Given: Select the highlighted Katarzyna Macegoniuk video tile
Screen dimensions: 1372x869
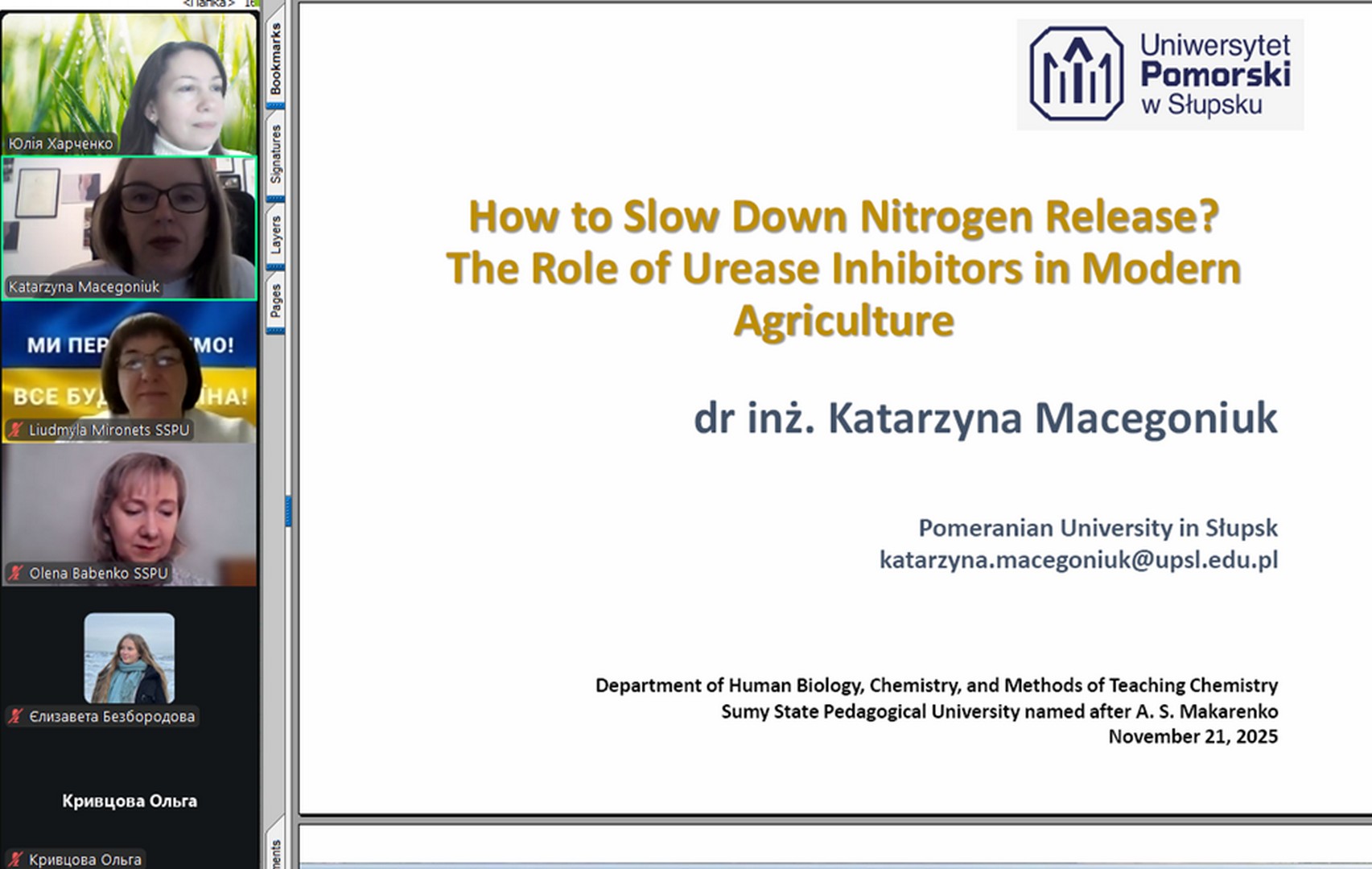Looking at the screenshot, I should (129, 229).
